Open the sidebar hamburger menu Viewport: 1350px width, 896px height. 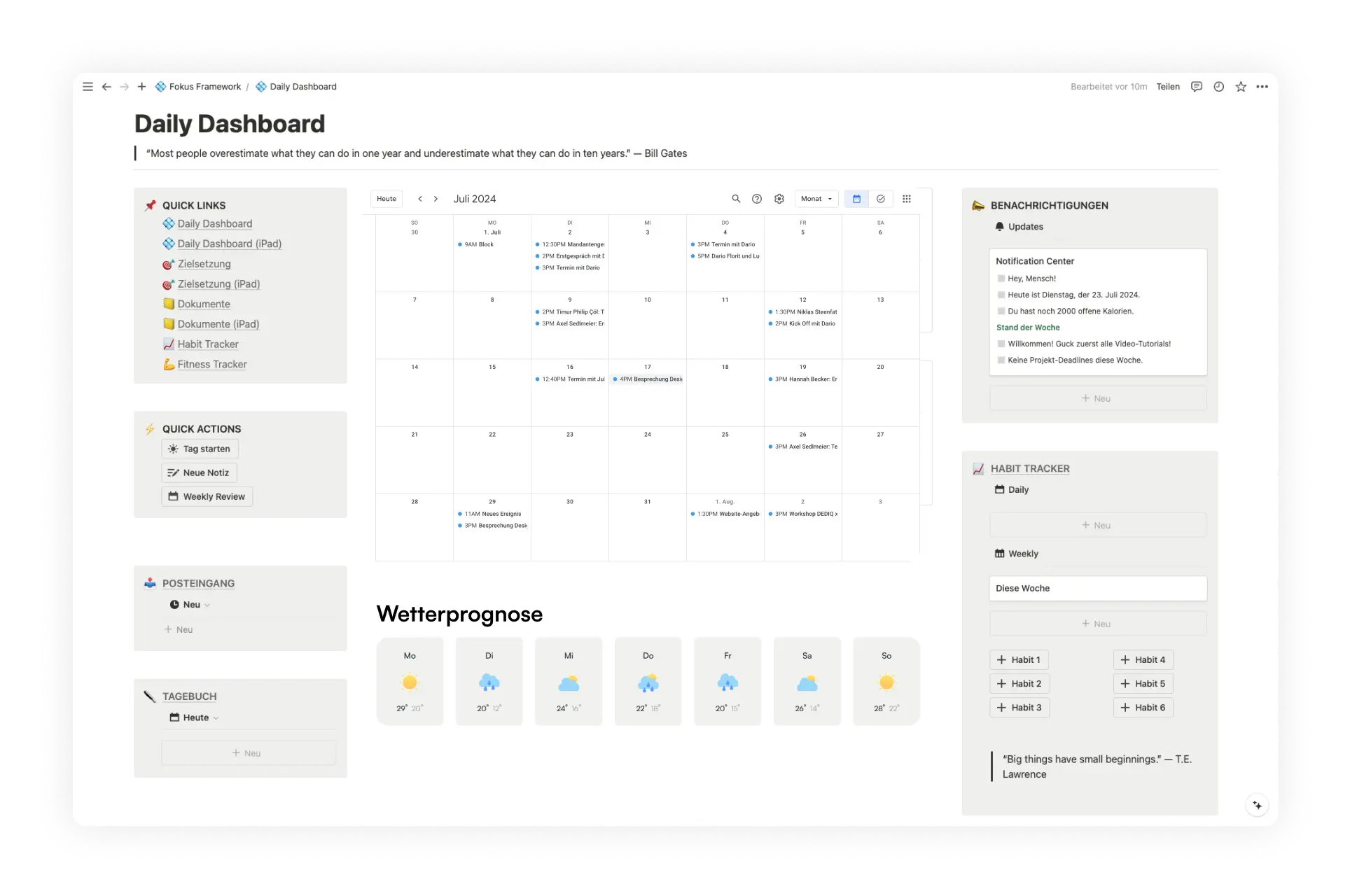point(88,87)
